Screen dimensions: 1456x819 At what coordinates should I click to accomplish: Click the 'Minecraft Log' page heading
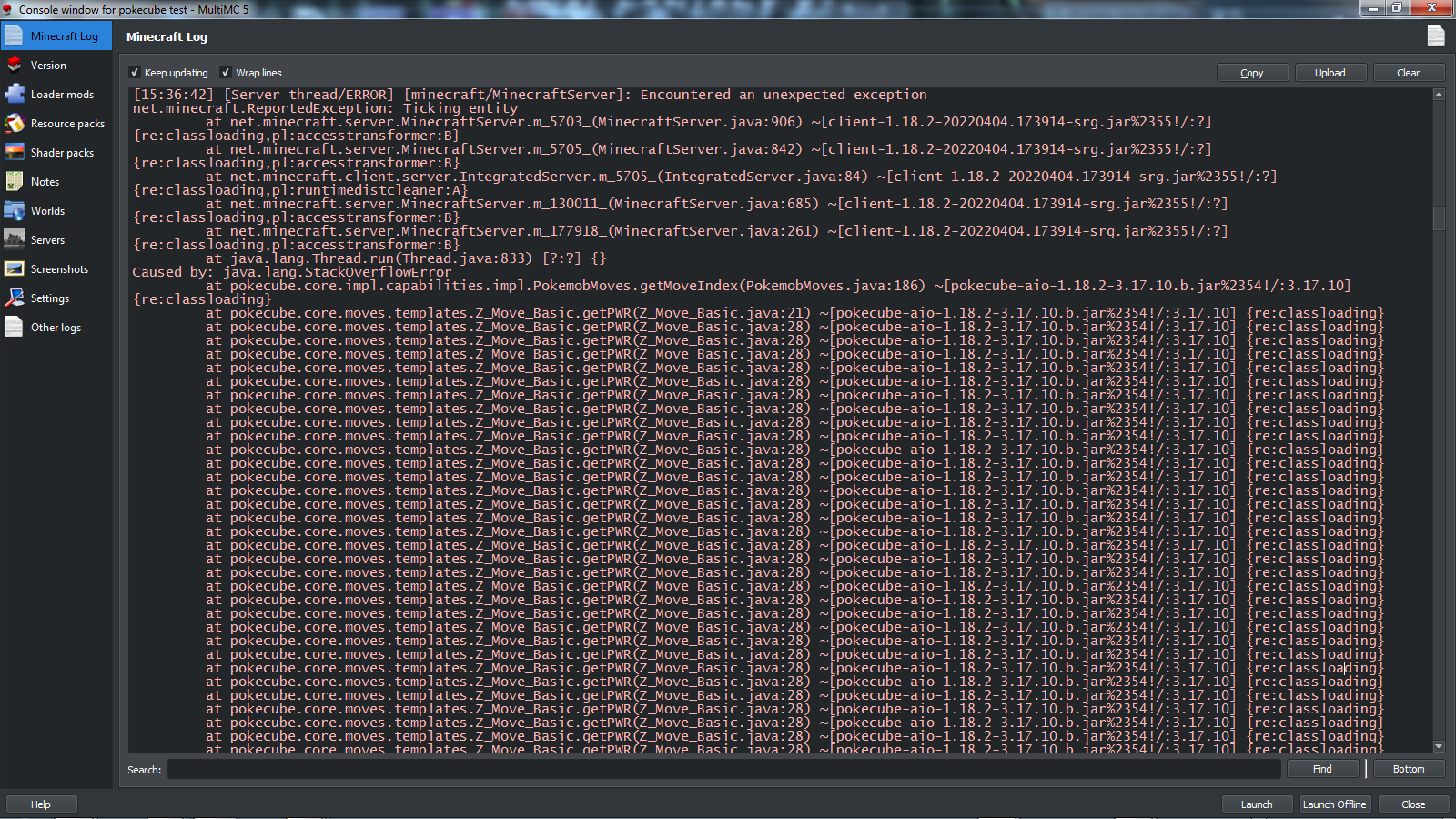(167, 37)
